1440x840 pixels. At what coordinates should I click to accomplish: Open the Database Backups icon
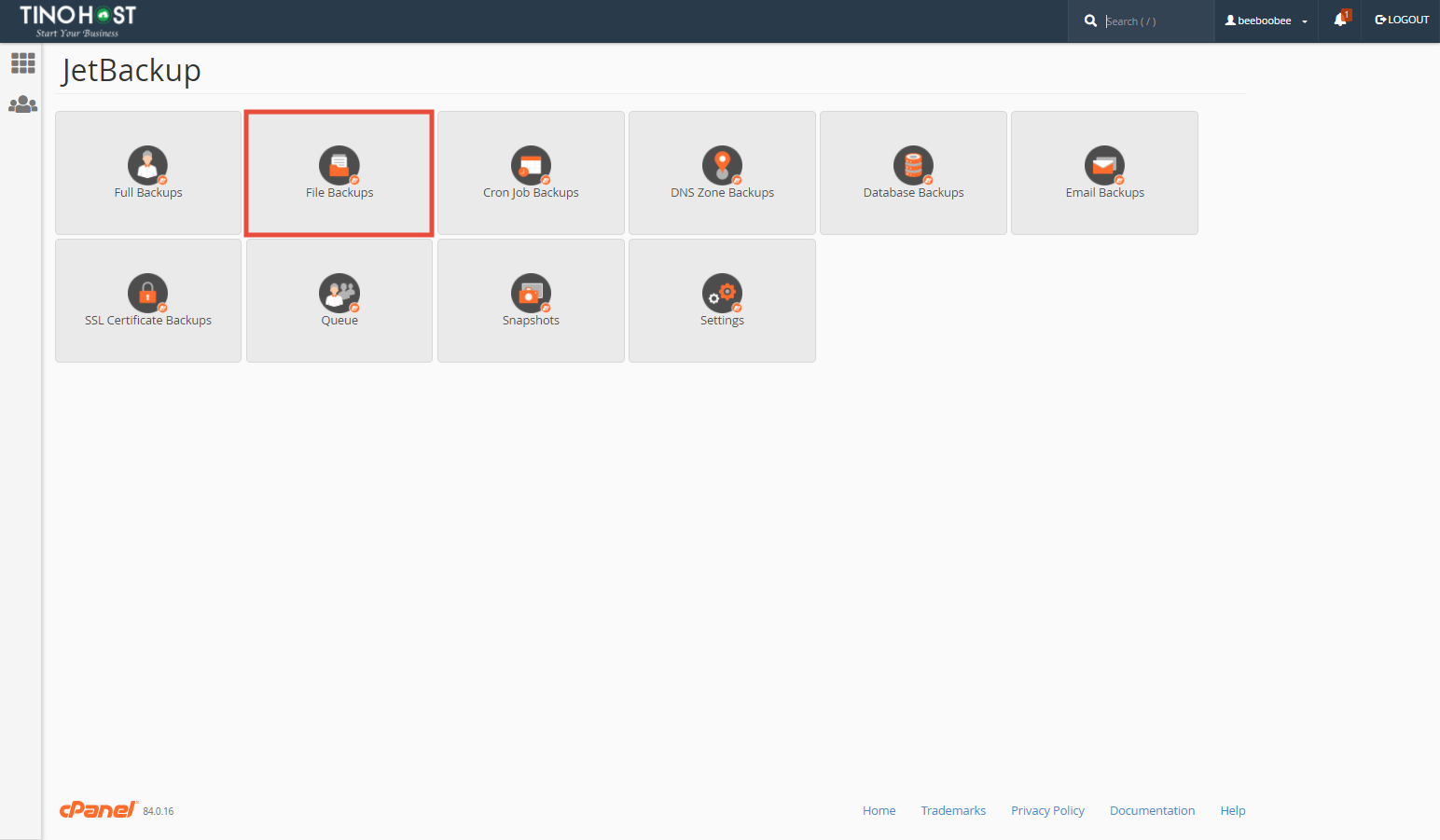913,165
